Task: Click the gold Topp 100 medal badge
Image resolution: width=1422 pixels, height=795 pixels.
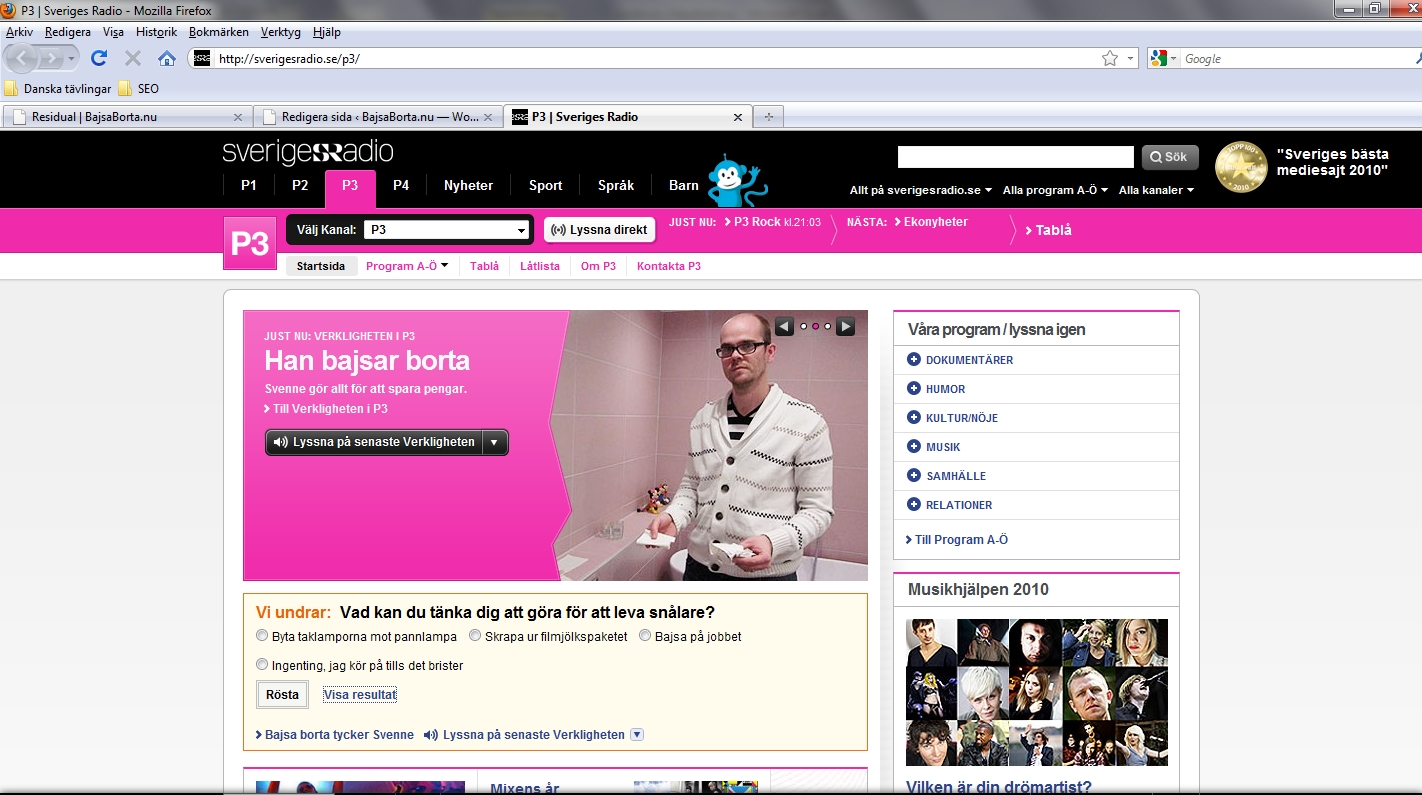Action: pyautogui.click(x=1241, y=167)
